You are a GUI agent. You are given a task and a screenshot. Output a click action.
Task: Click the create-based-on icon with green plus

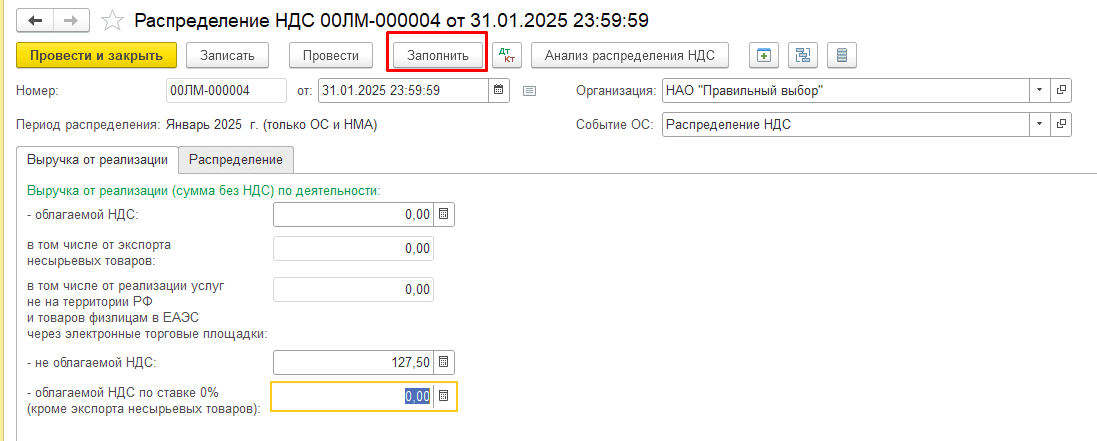(x=764, y=55)
